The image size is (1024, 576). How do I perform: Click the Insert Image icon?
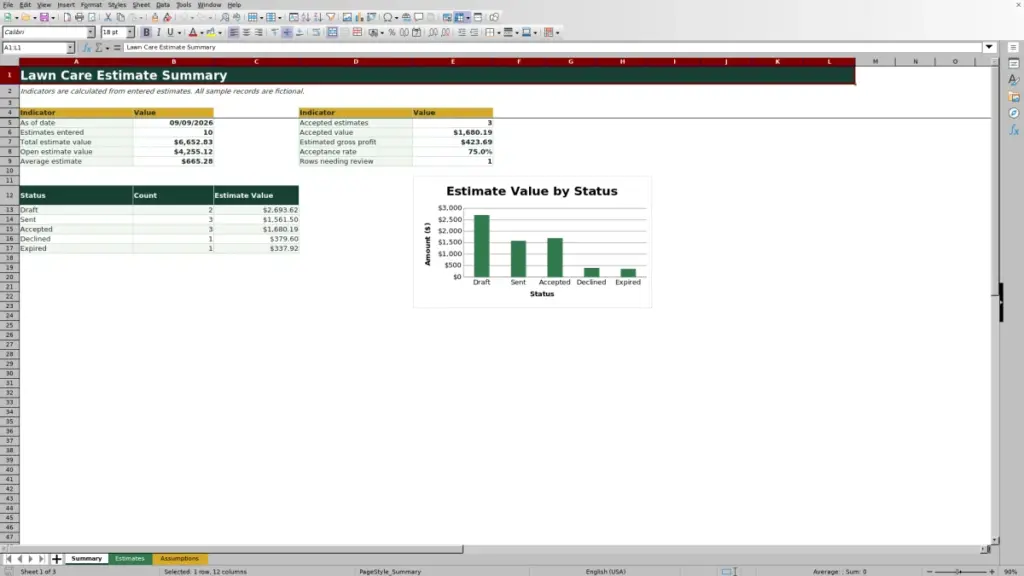tap(347, 17)
